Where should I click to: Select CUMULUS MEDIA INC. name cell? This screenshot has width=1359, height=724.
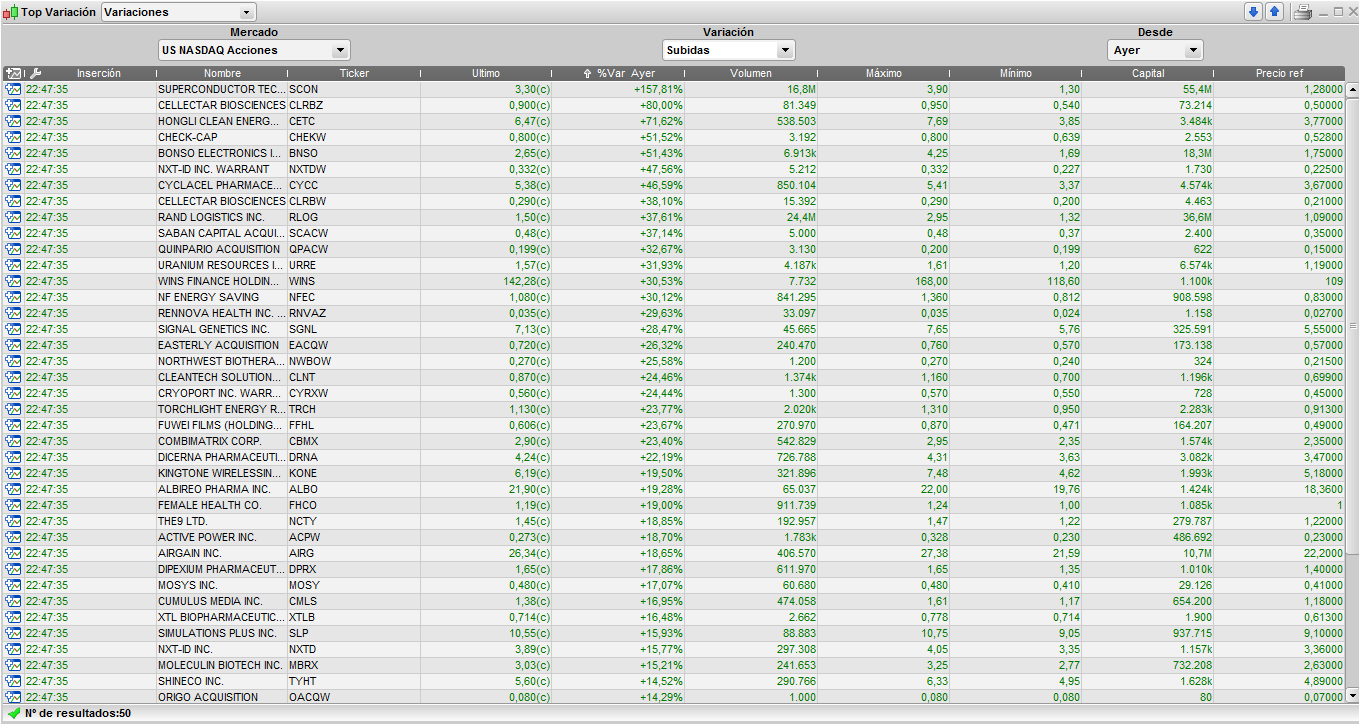click(222, 601)
